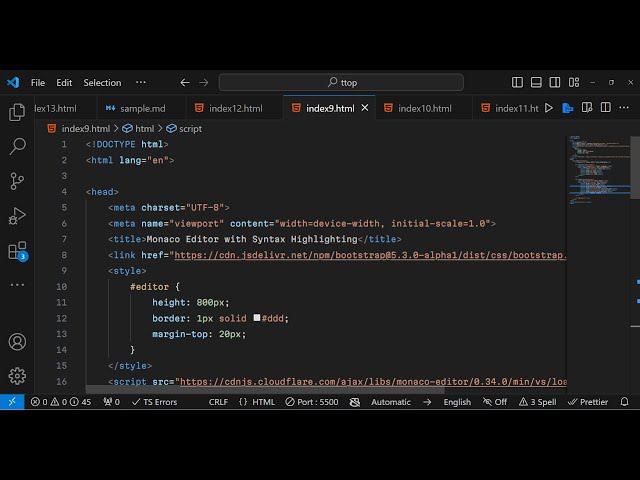The height and width of the screenshot is (480, 640).
Task: Expand the hidden menus via the ellipsis
Action: (140, 83)
